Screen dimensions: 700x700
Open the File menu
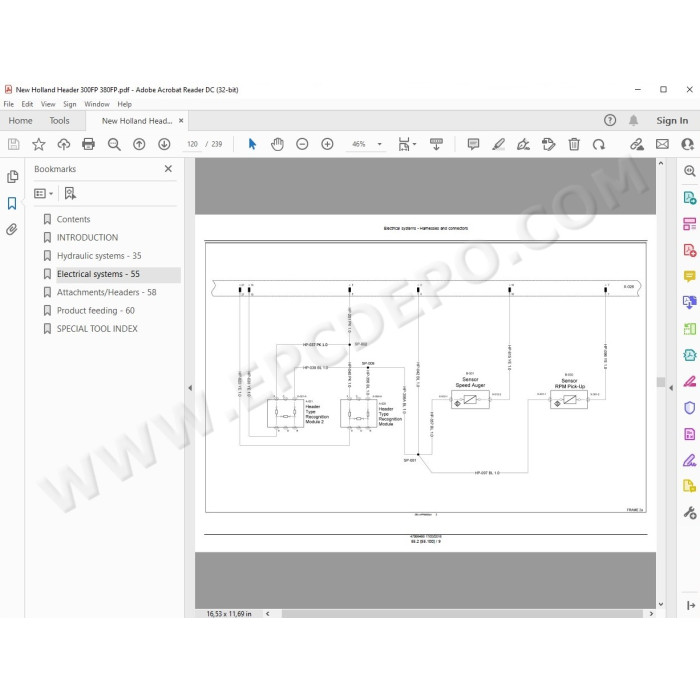[x=8, y=104]
